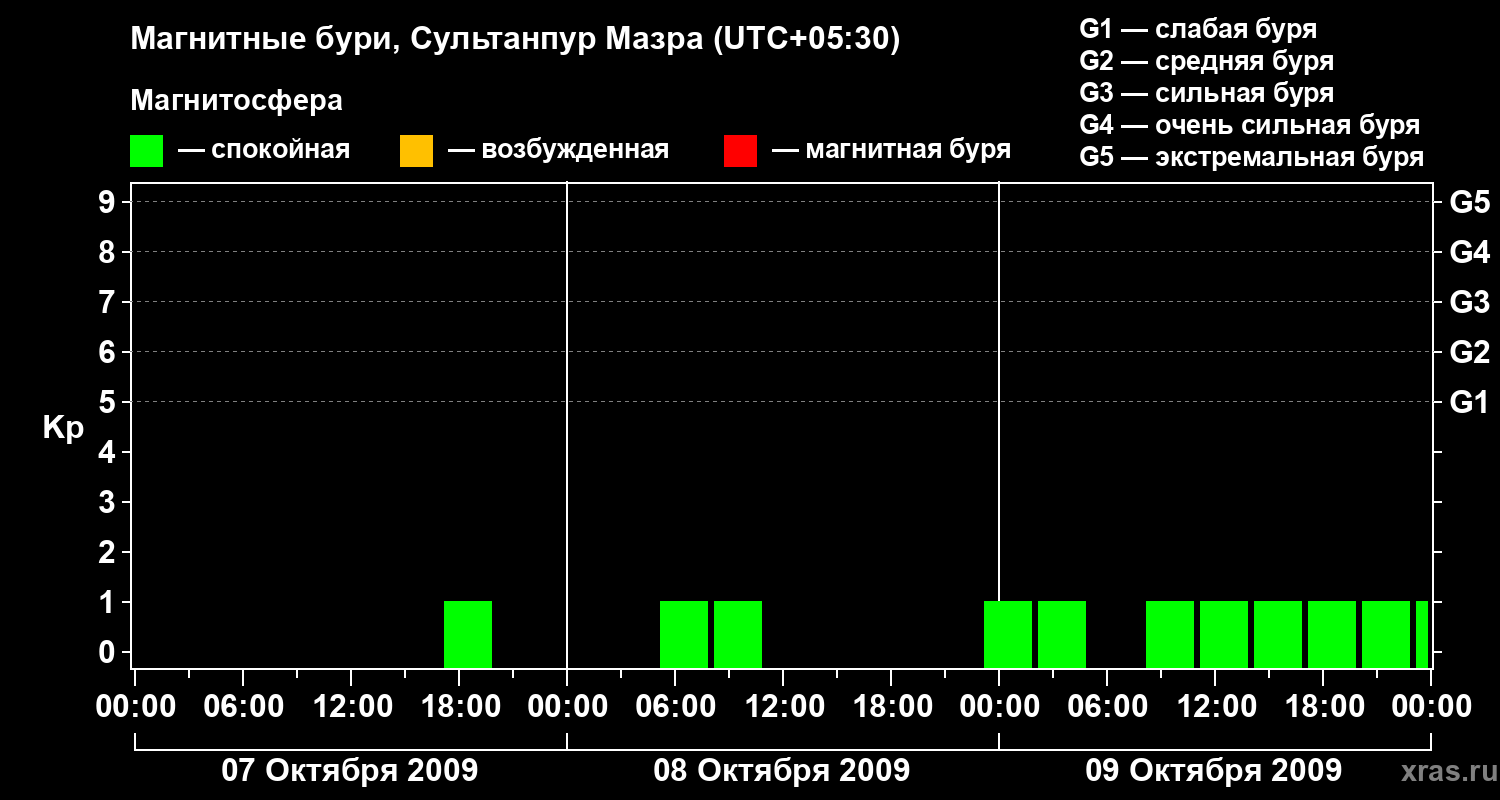The width and height of the screenshot is (1500, 800).
Task: Click the 'Магнитосфера' legend heading
Action: (x=236, y=101)
